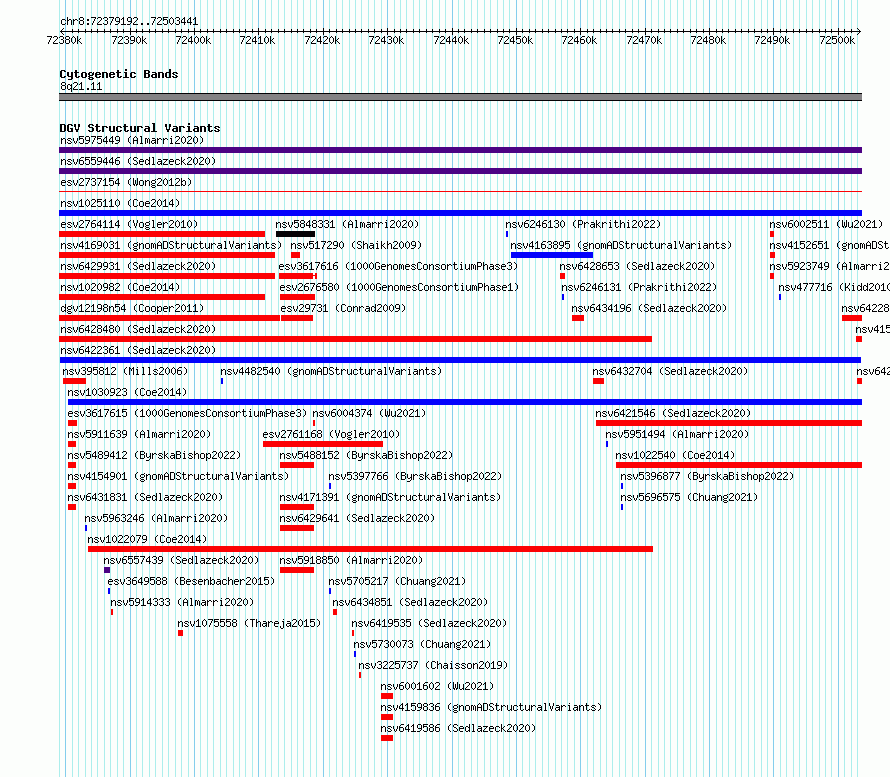Click nsv6434196 (Sedlazeck2020) label
This screenshot has height=777, width=890.
649,308
